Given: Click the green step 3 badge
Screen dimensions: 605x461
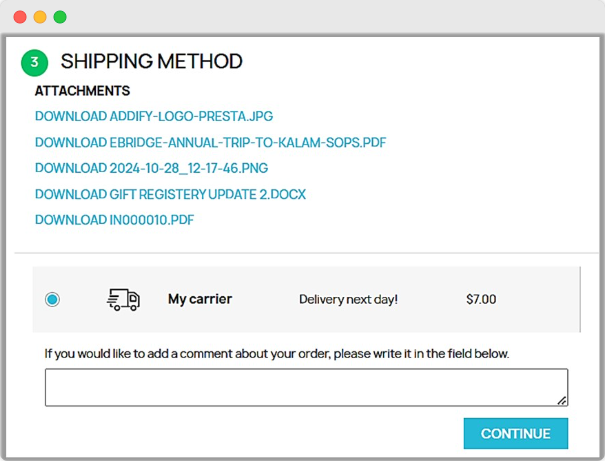Looking at the screenshot, I should [35, 62].
